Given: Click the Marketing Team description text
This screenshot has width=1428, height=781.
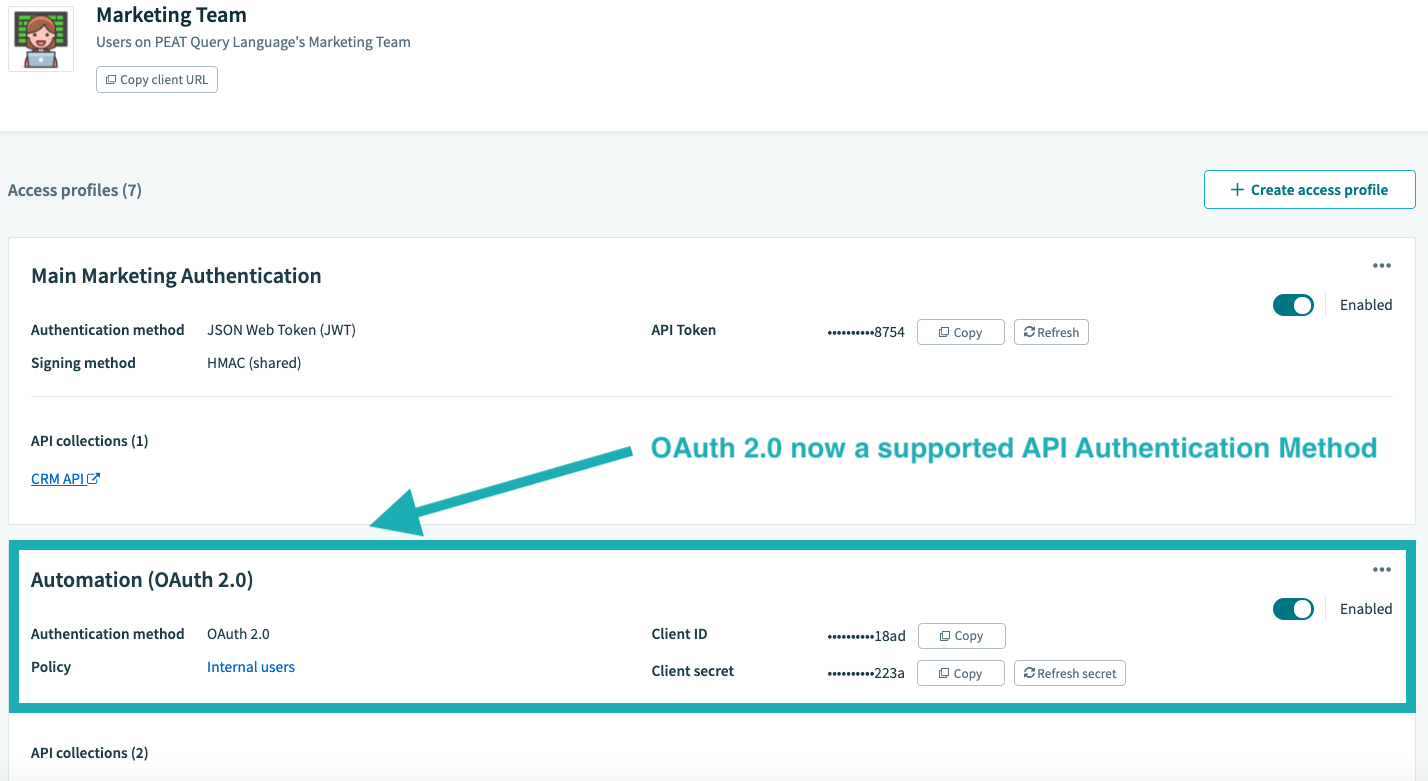Looking at the screenshot, I should pyautogui.click(x=253, y=42).
